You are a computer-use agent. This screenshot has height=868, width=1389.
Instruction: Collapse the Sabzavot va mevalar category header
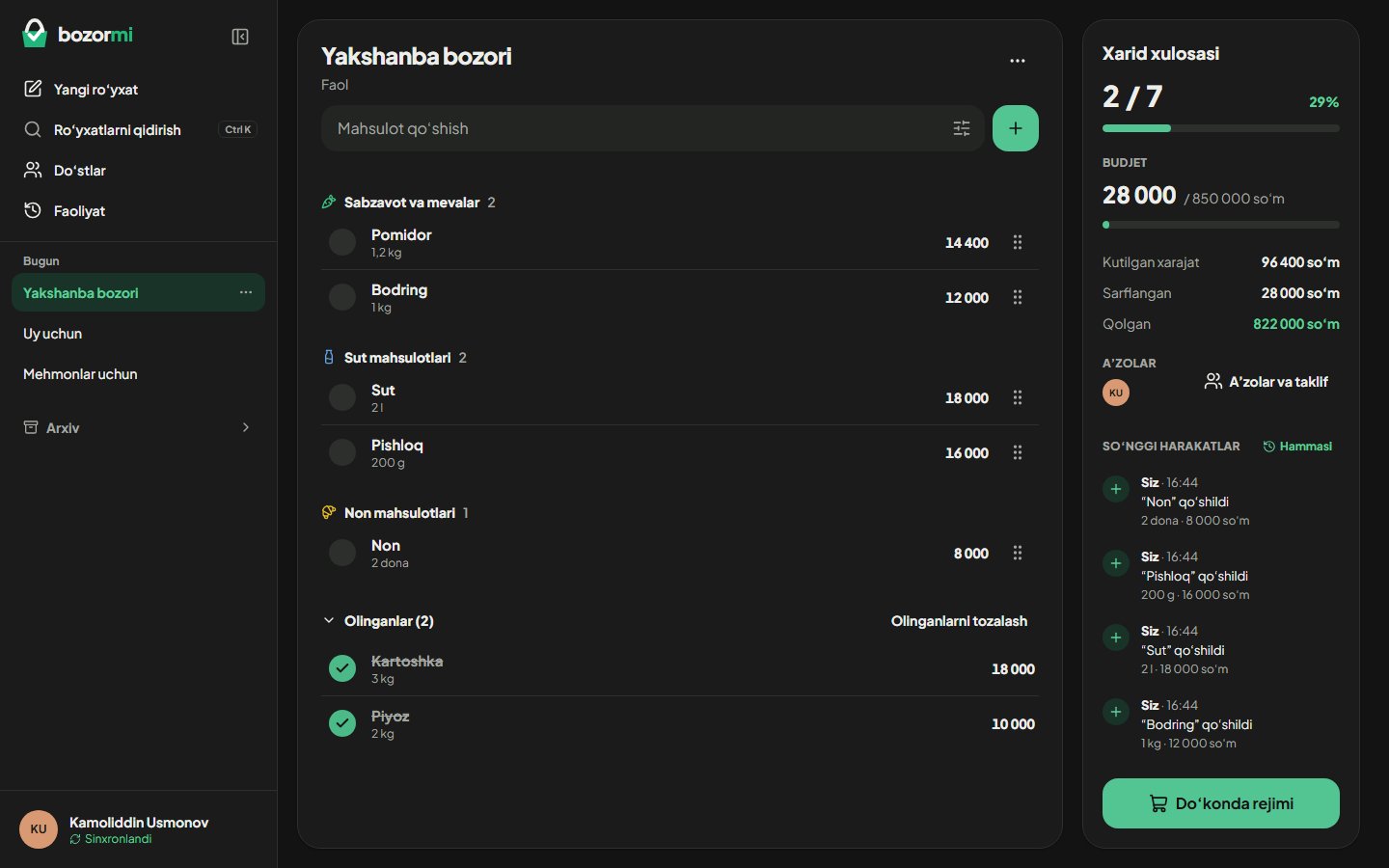pyautogui.click(x=408, y=203)
